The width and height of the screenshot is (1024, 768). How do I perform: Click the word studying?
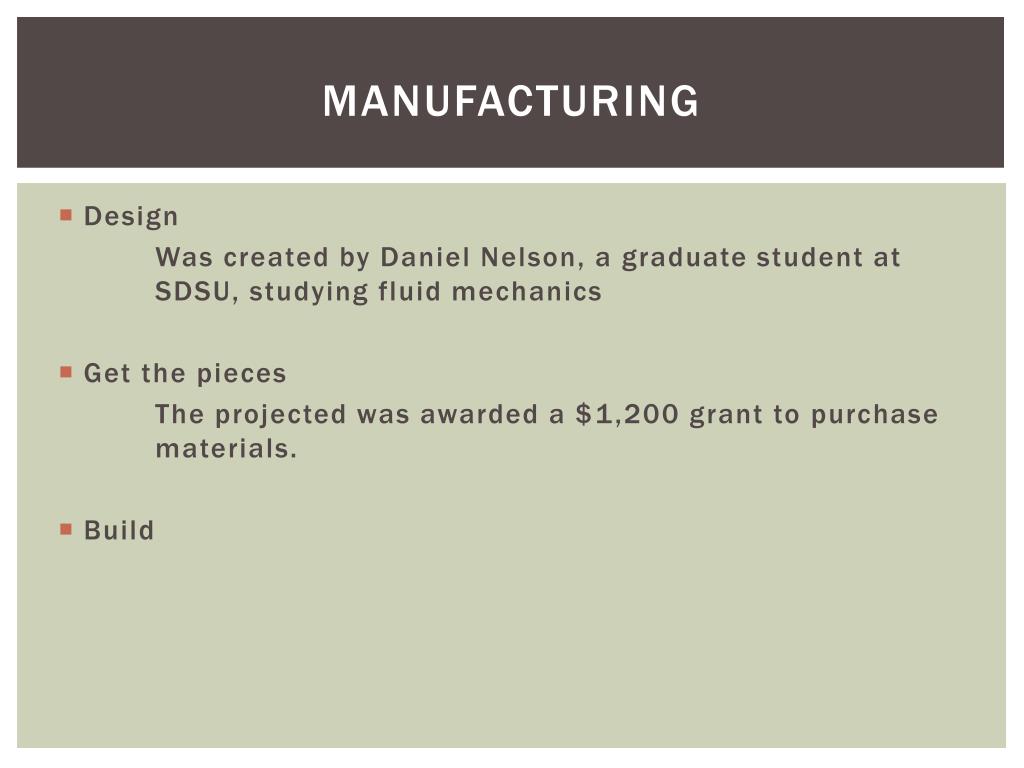pos(309,293)
